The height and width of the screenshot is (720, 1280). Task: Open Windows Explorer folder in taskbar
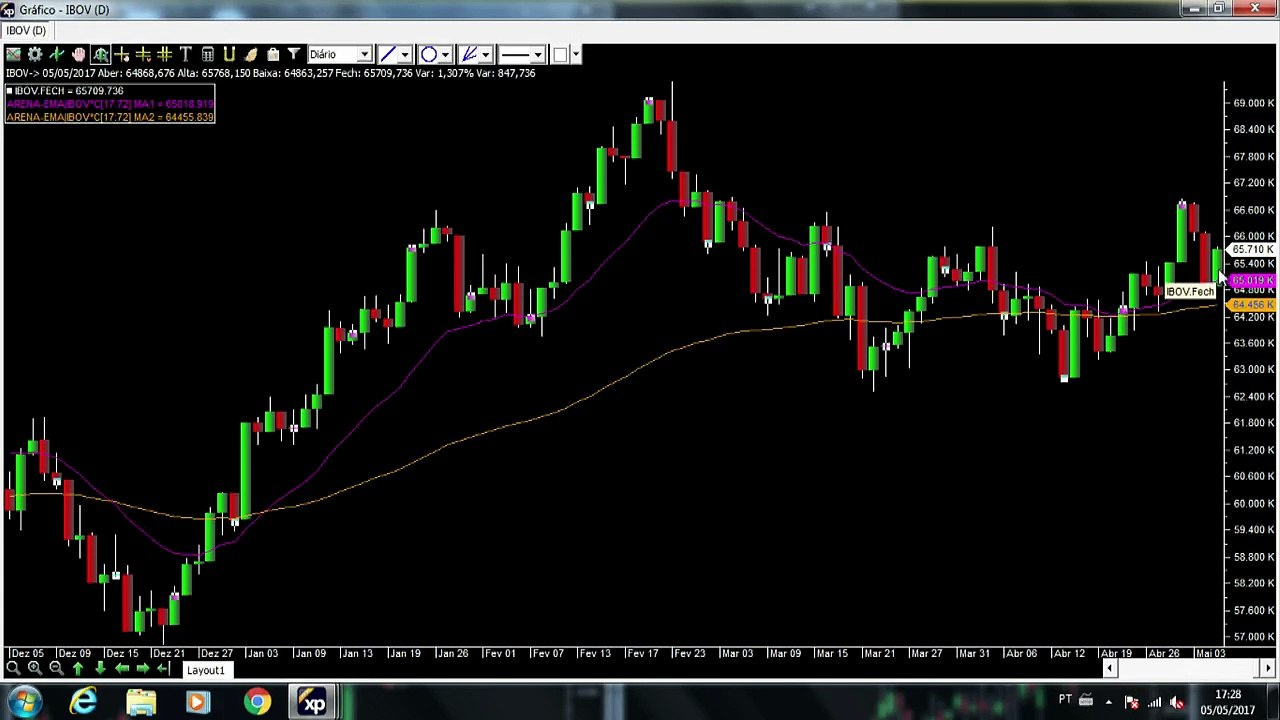[141, 702]
